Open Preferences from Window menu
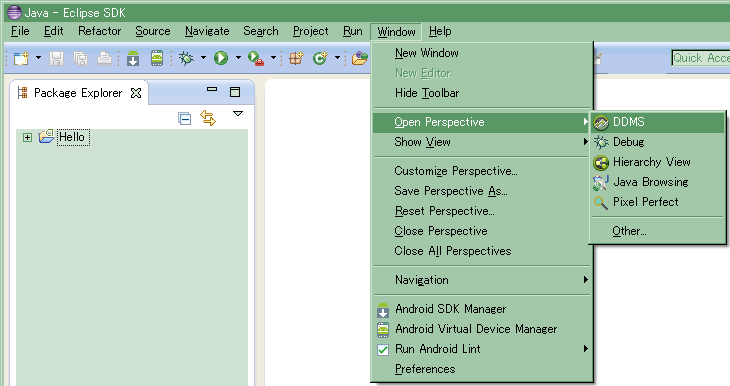The height and width of the screenshot is (386, 730). point(482,369)
